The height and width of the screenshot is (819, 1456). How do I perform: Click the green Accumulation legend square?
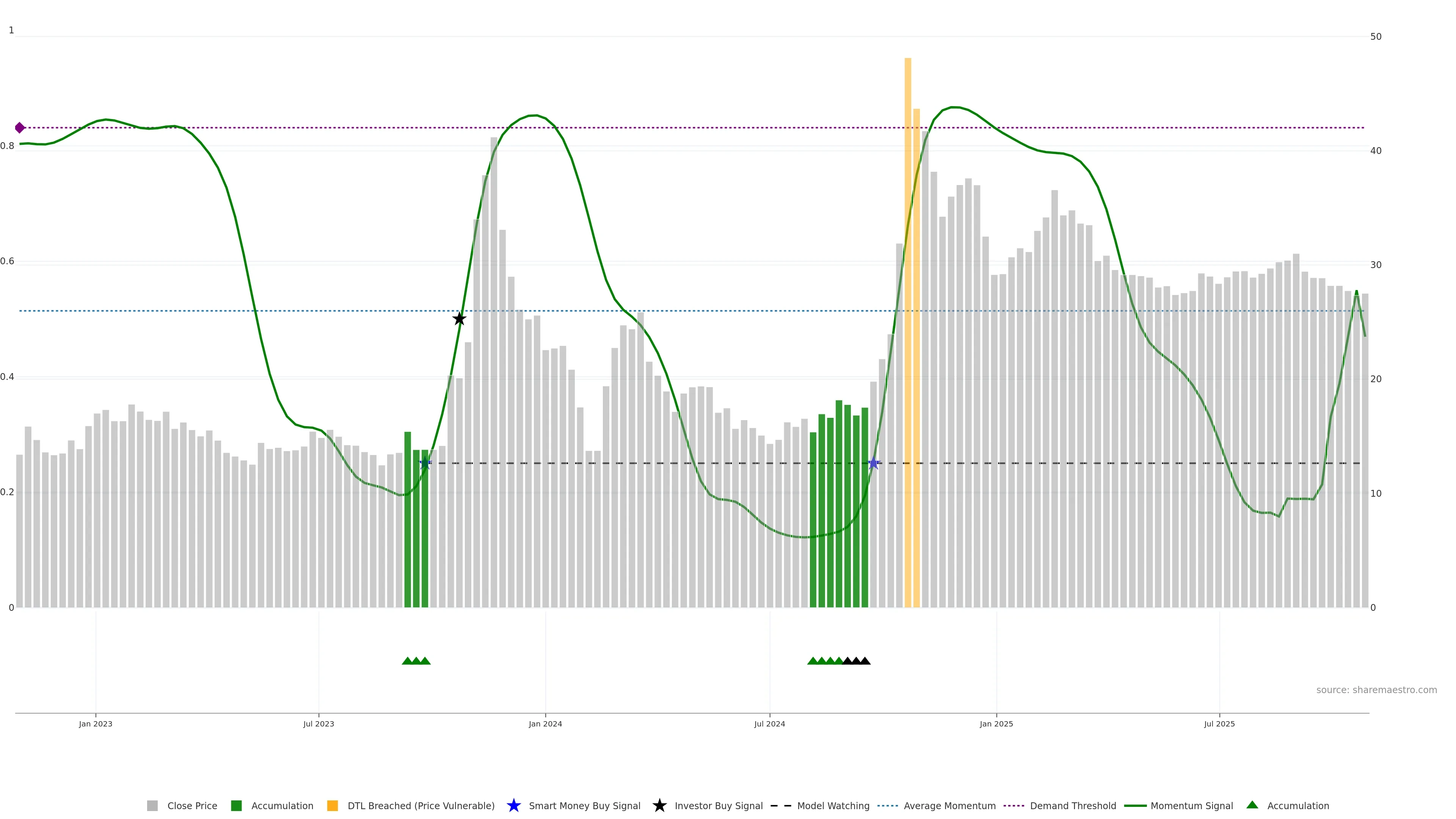tap(236, 805)
